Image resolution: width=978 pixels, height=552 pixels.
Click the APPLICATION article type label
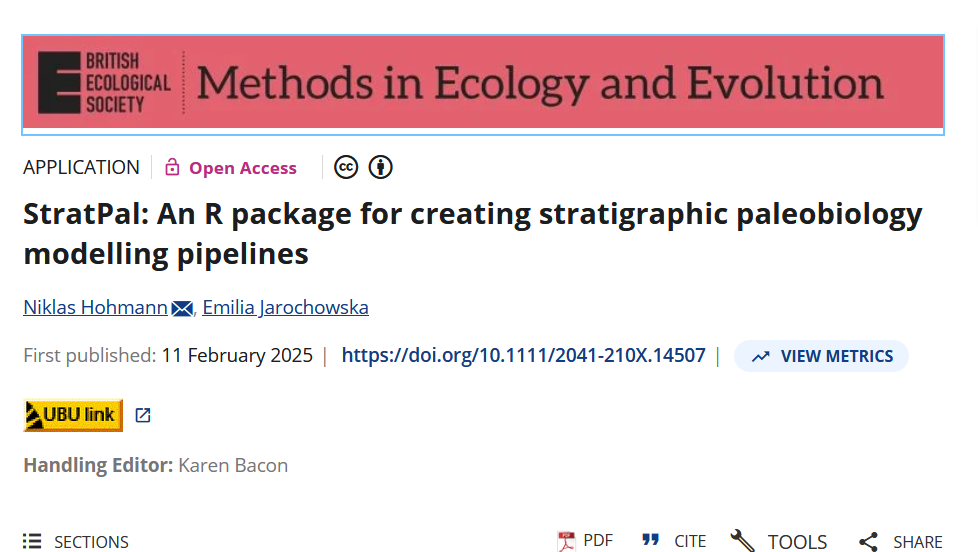click(81, 167)
